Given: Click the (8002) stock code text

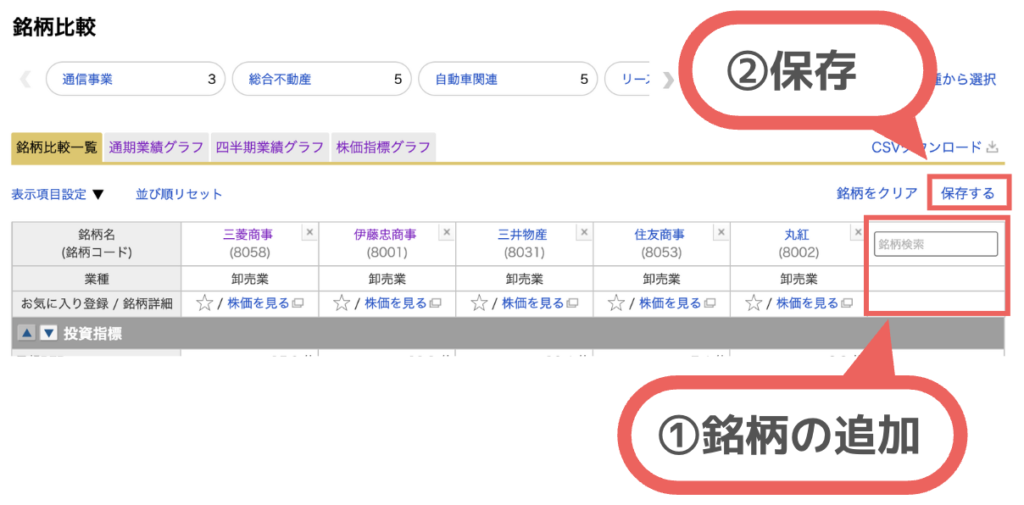Looking at the screenshot, I should pos(799,252).
